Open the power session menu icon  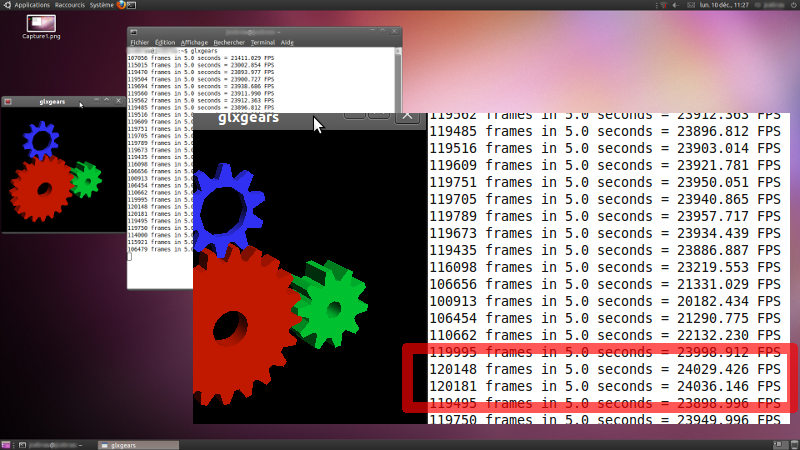click(x=794, y=5)
